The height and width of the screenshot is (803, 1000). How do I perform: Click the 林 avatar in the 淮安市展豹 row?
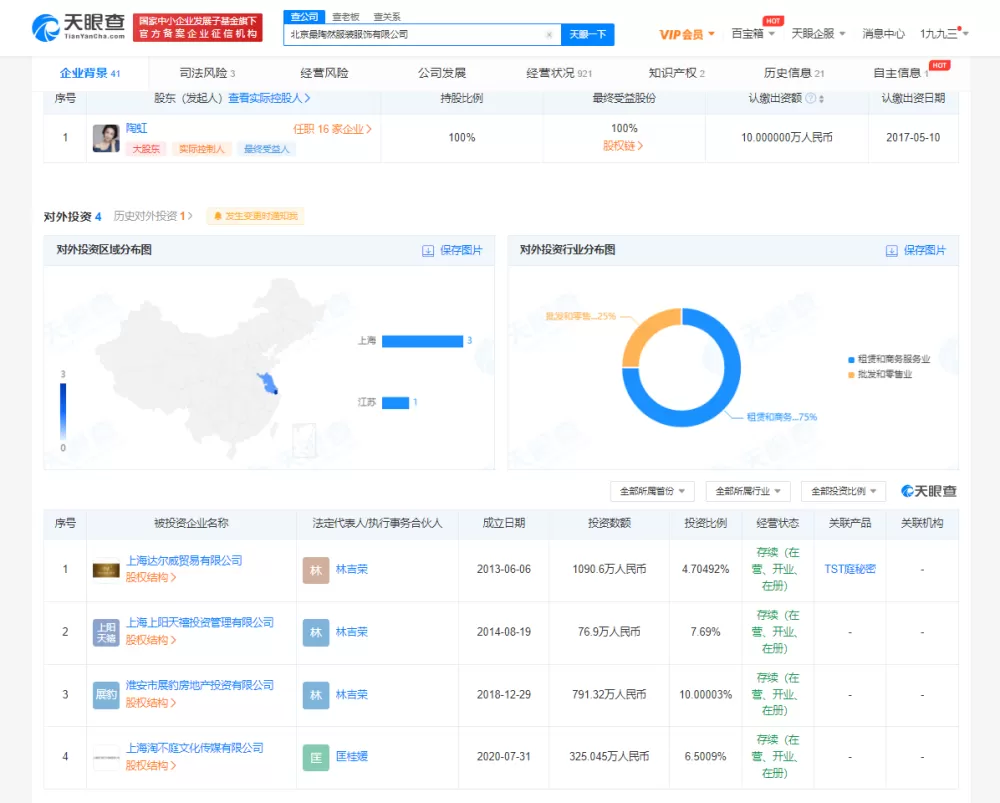(316, 695)
